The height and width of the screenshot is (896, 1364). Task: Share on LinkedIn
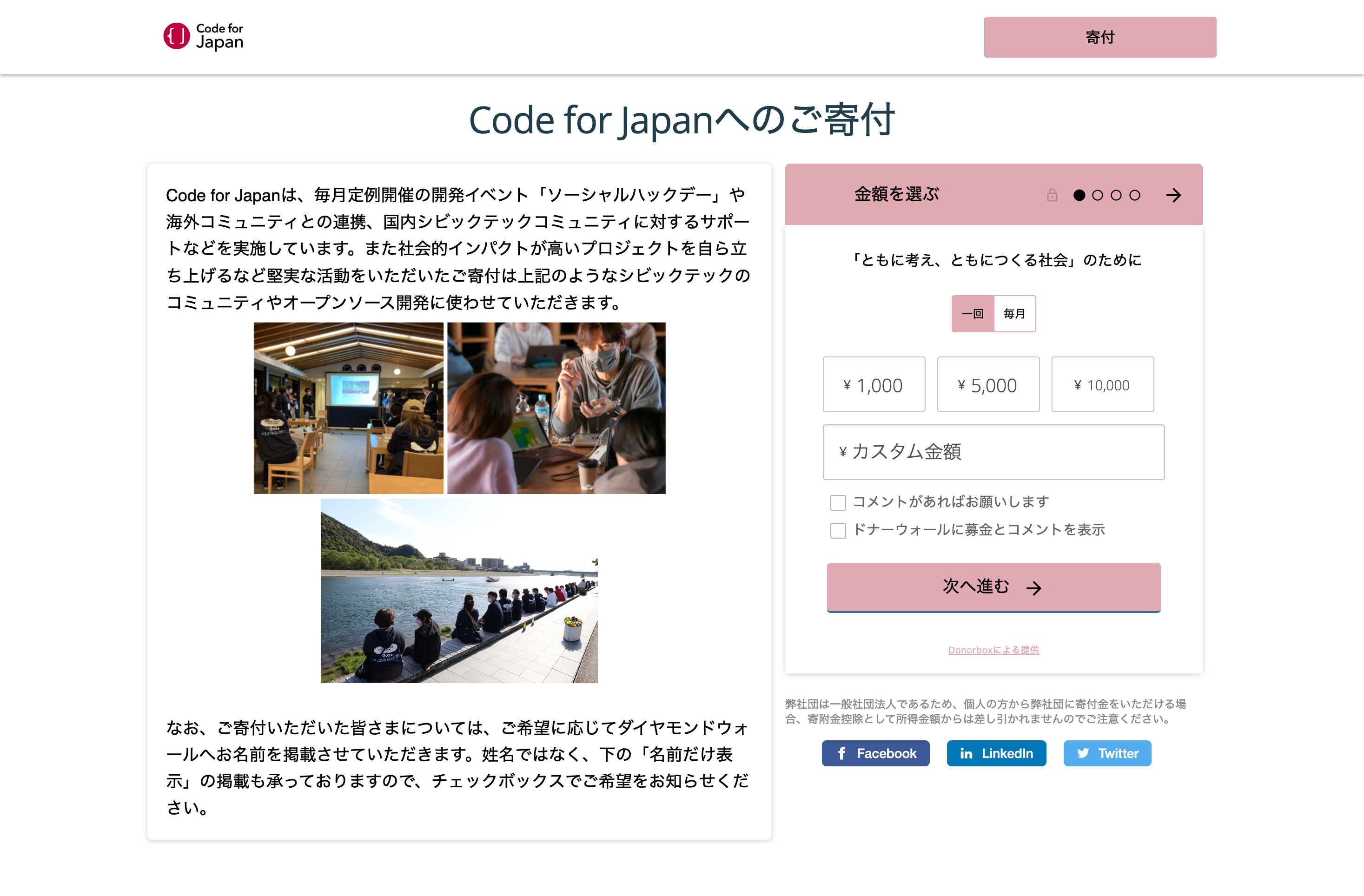(x=996, y=753)
